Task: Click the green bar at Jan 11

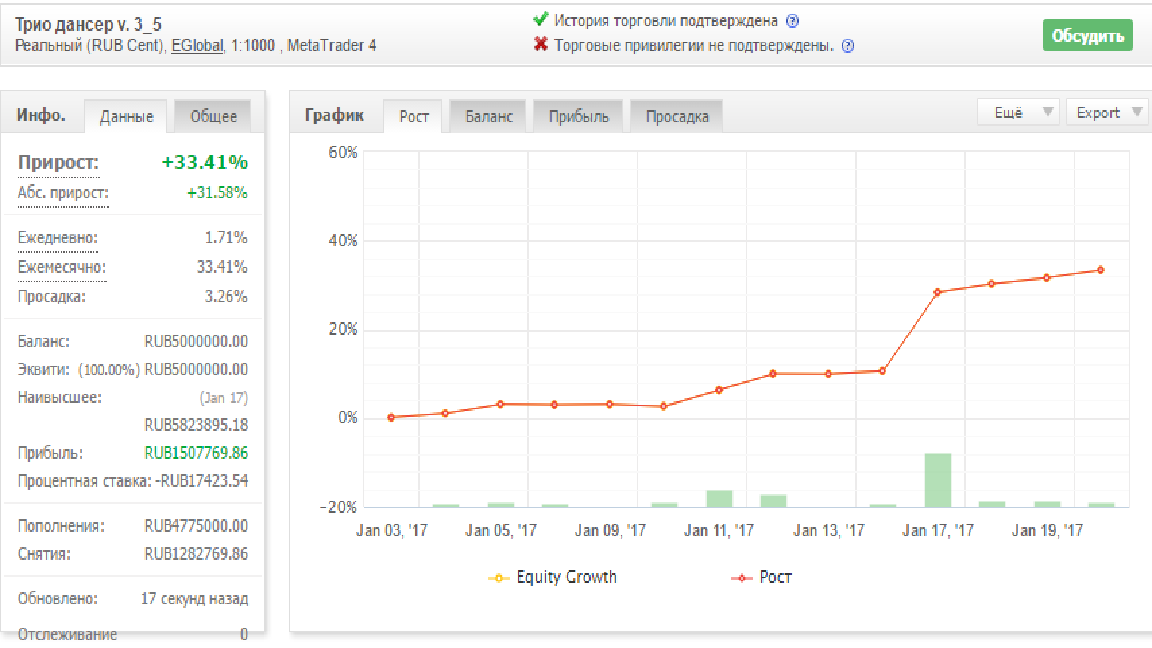Action: coord(719,499)
